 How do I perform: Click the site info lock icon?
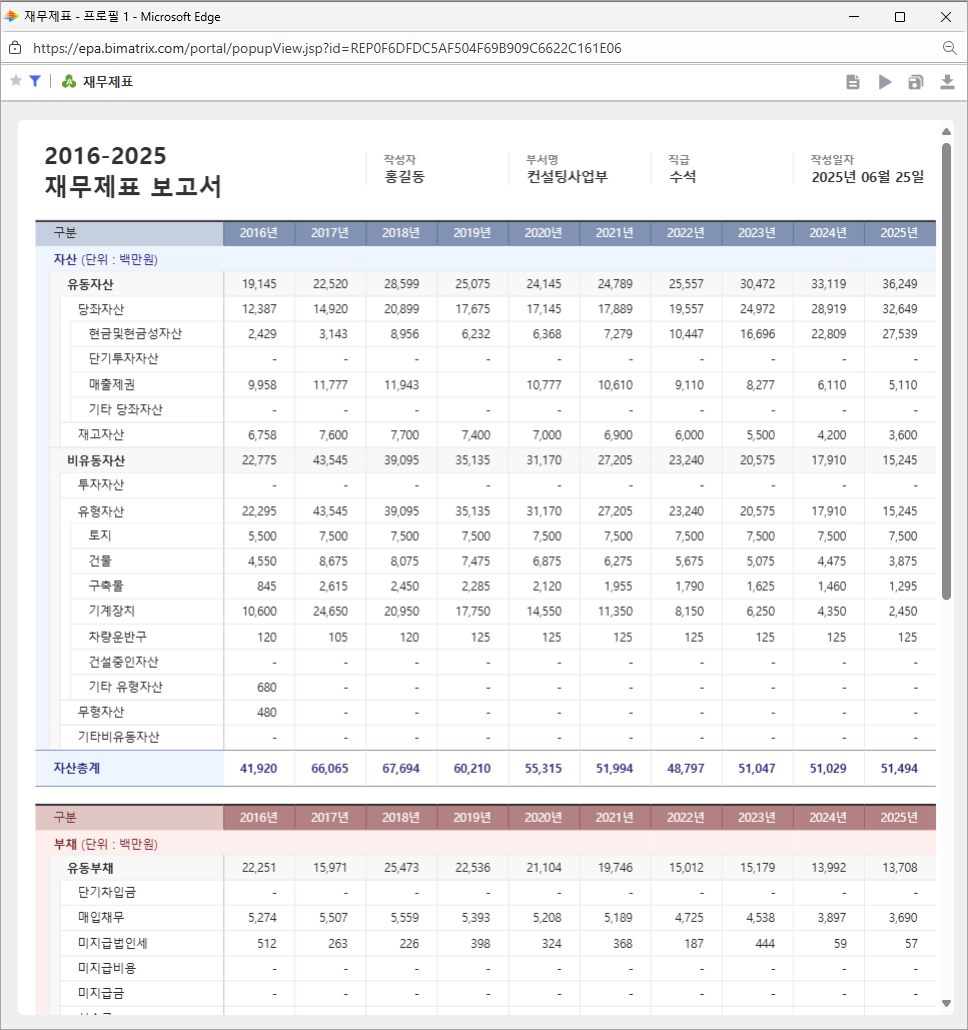click(15, 48)
